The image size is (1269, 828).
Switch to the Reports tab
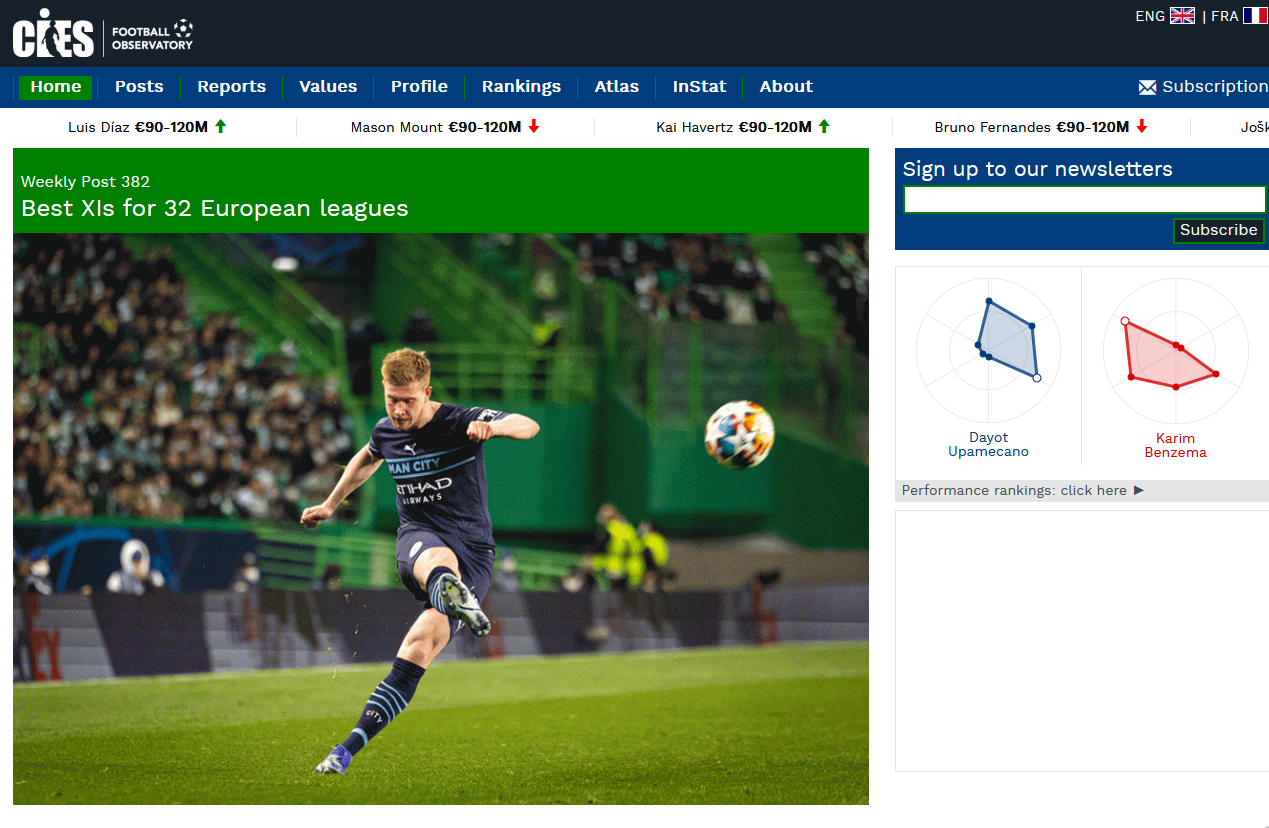231,87
